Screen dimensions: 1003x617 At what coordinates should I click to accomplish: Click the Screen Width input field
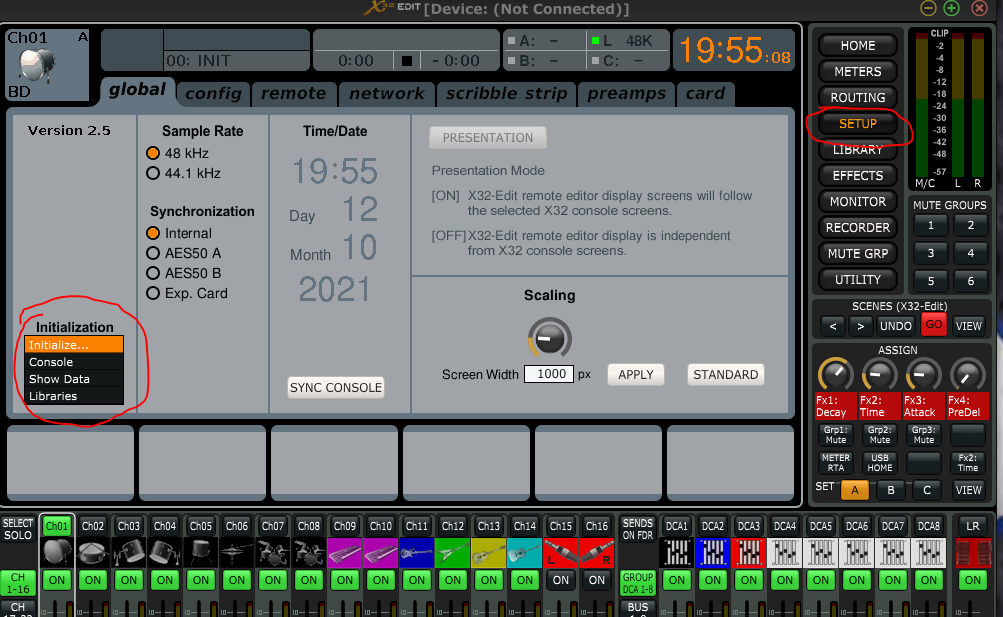pos(549,374)
